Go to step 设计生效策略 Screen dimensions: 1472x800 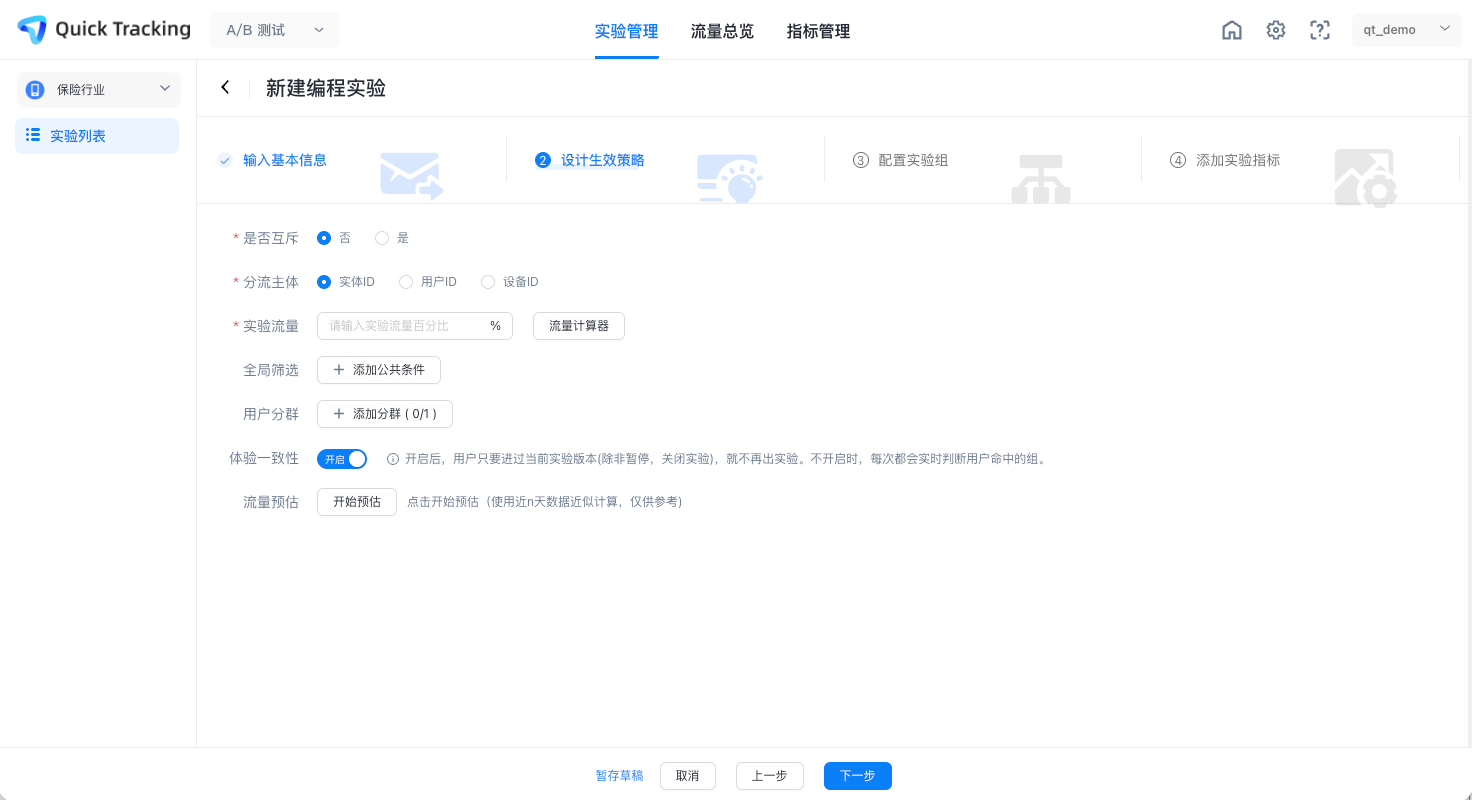tap(603, 160)
